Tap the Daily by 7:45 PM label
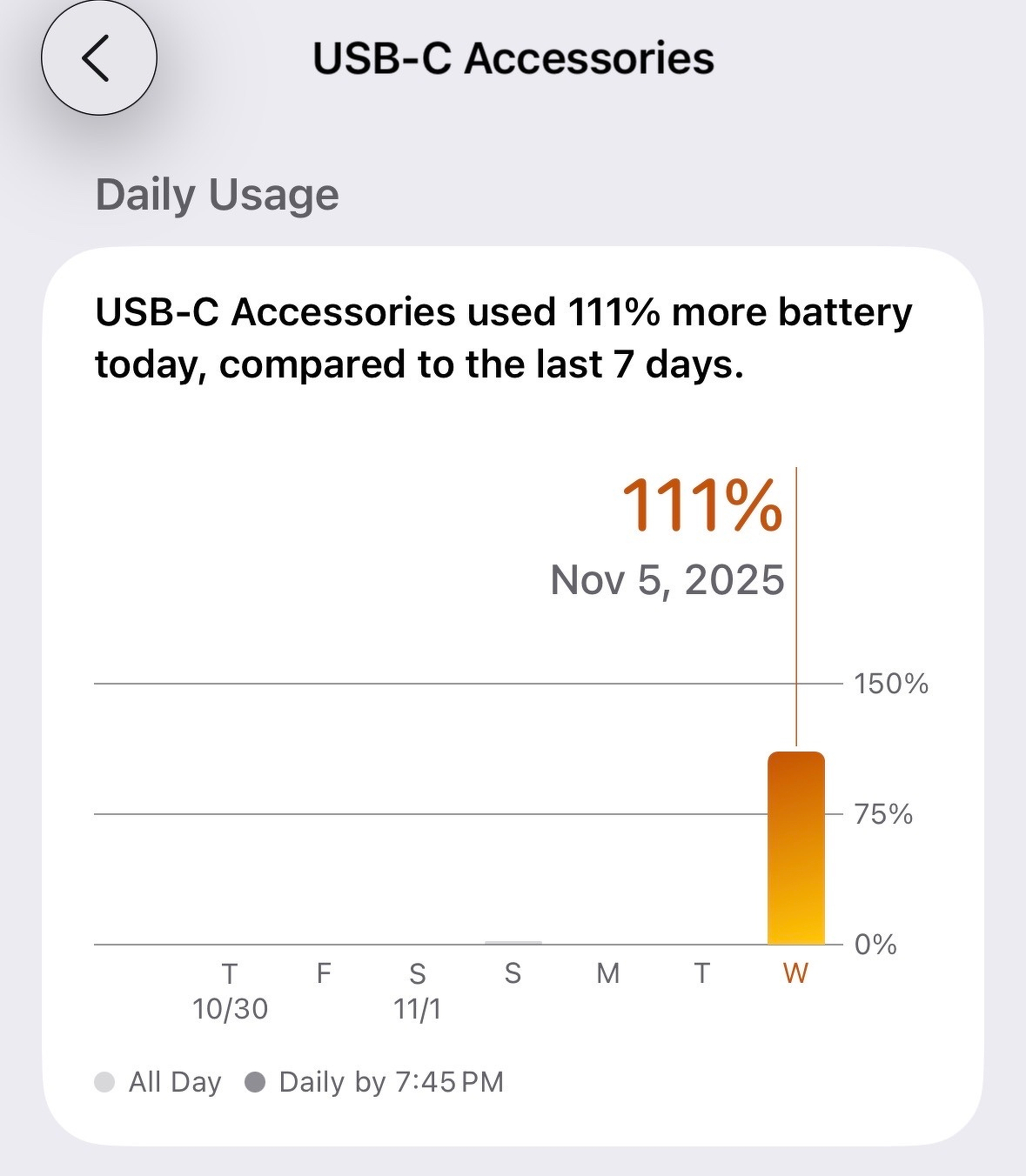1026x1176 pixels. 392,1082
